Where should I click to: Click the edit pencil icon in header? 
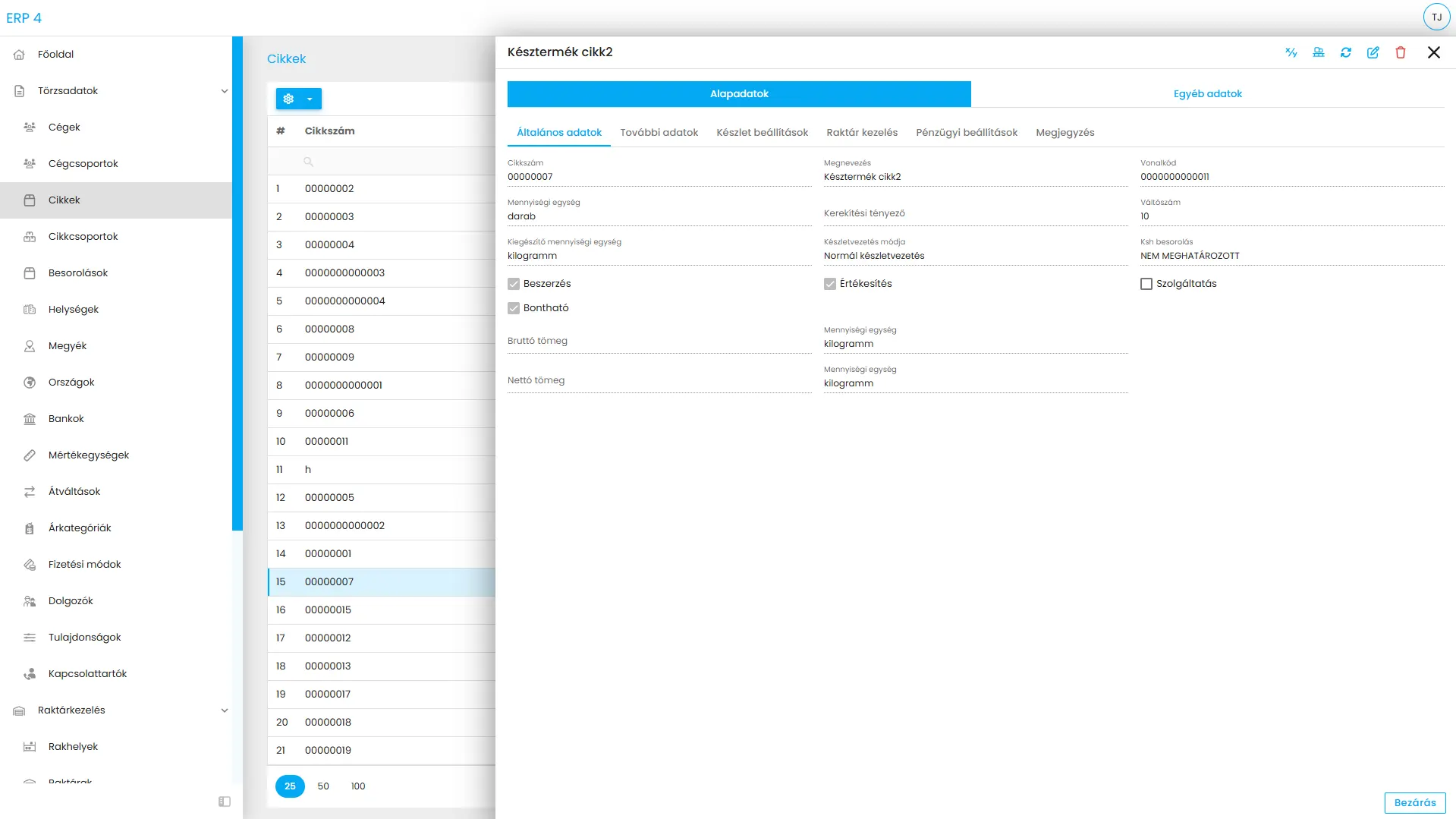point(1373,52)
